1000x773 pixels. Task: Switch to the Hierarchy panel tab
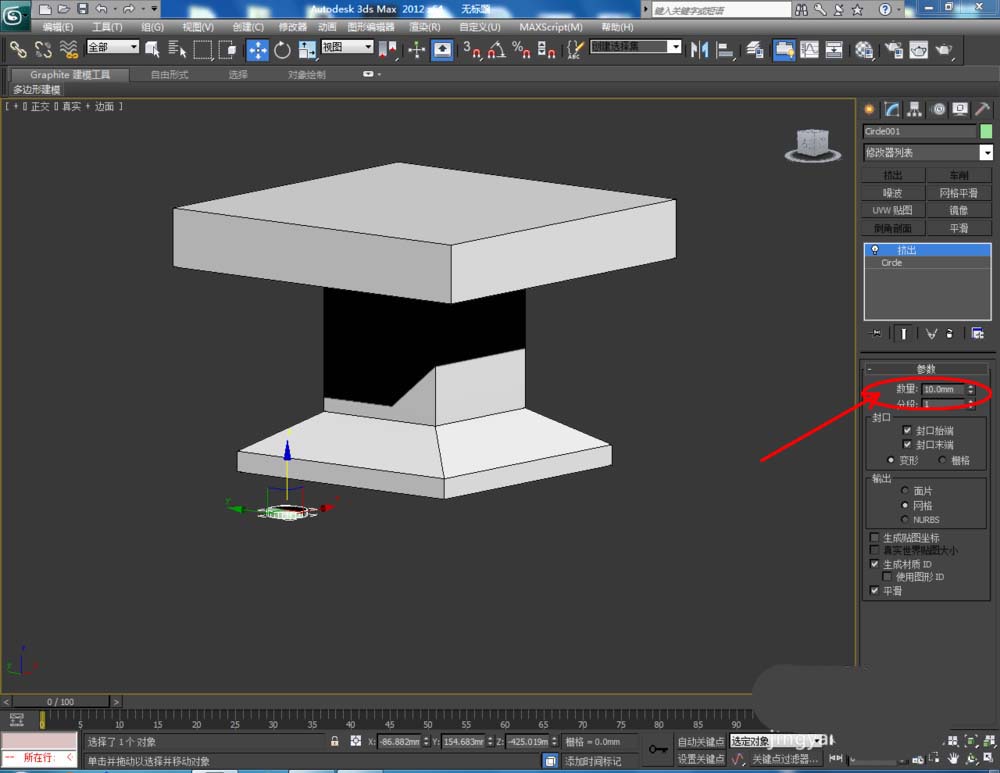915,110
